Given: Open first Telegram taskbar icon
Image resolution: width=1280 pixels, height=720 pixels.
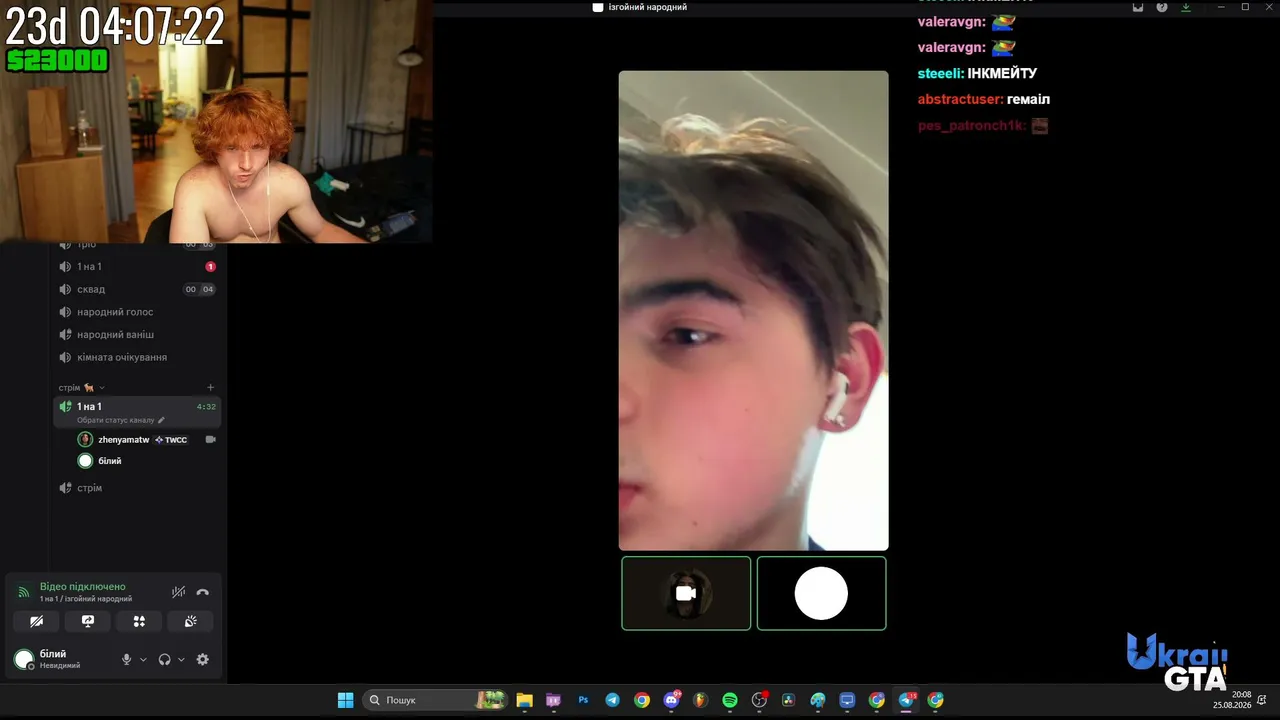Looking at the screenshot, I should (x=612, y=700).
